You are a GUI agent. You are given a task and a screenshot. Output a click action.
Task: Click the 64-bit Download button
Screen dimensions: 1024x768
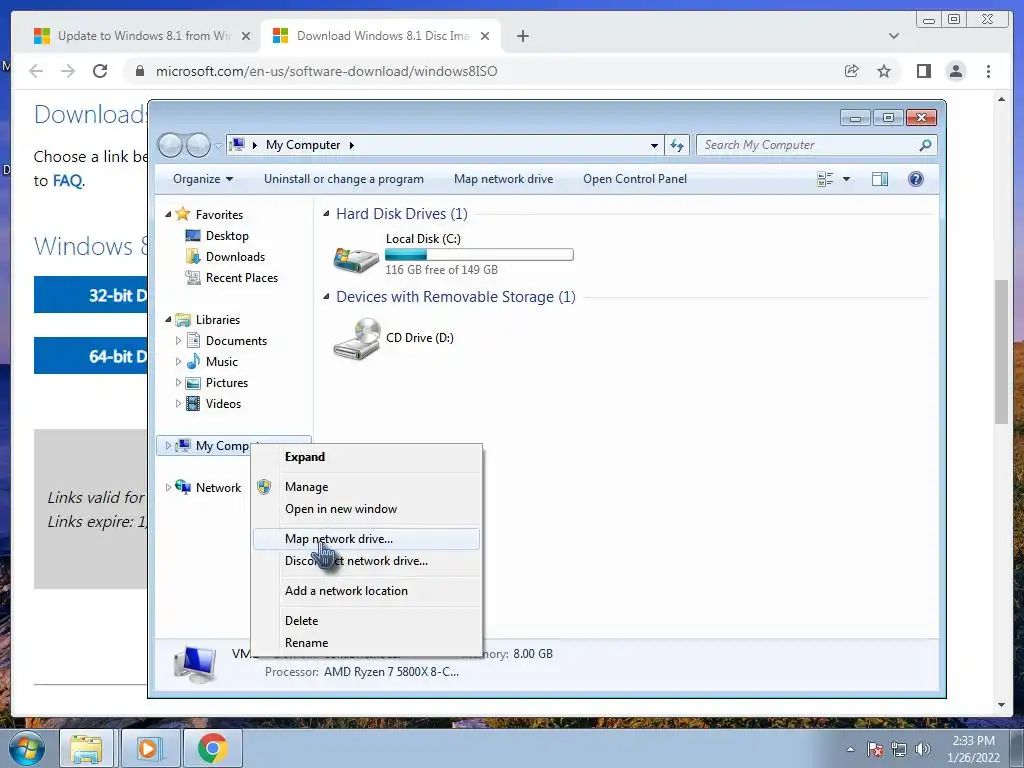point(91,356)
